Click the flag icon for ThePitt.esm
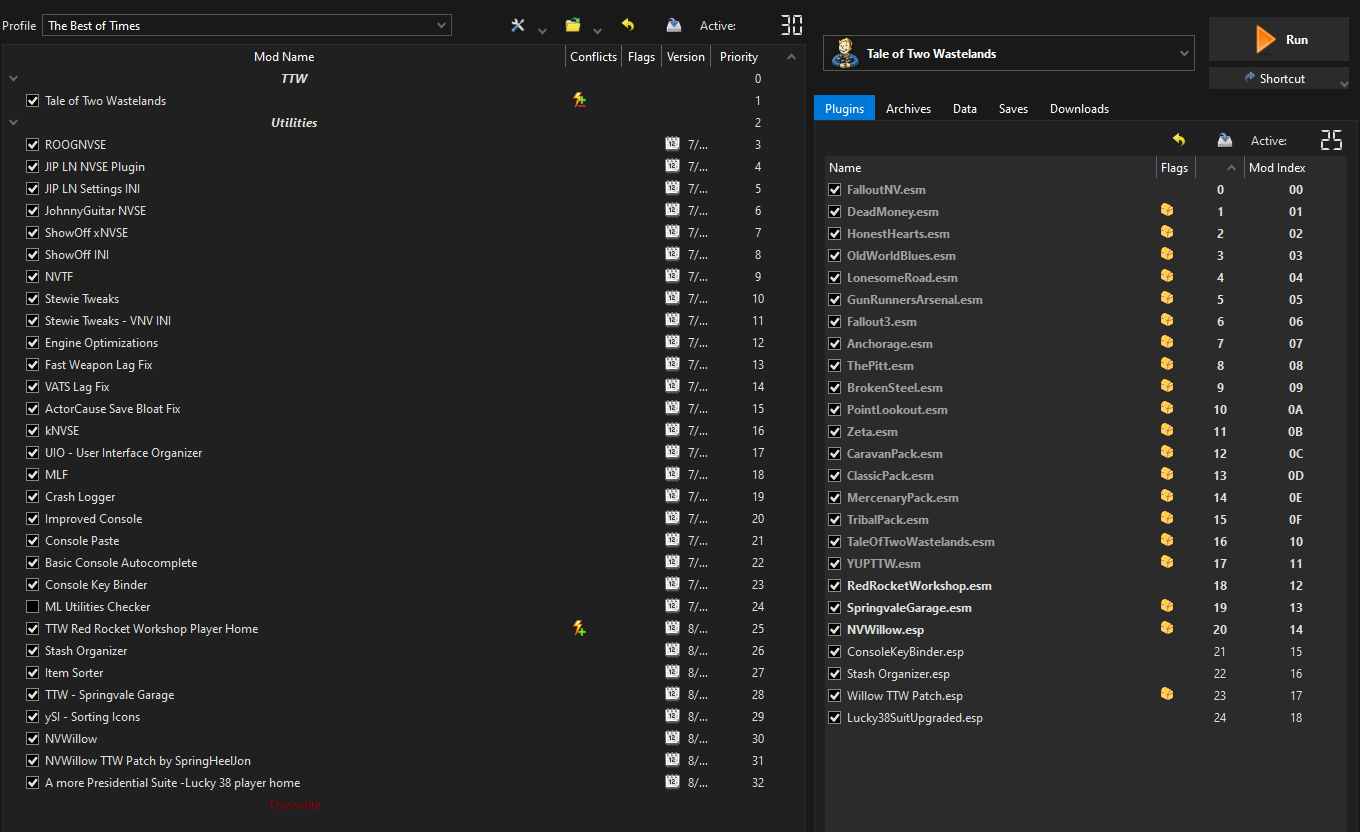Screen dimensions: 1360x832 point(1166,364)
